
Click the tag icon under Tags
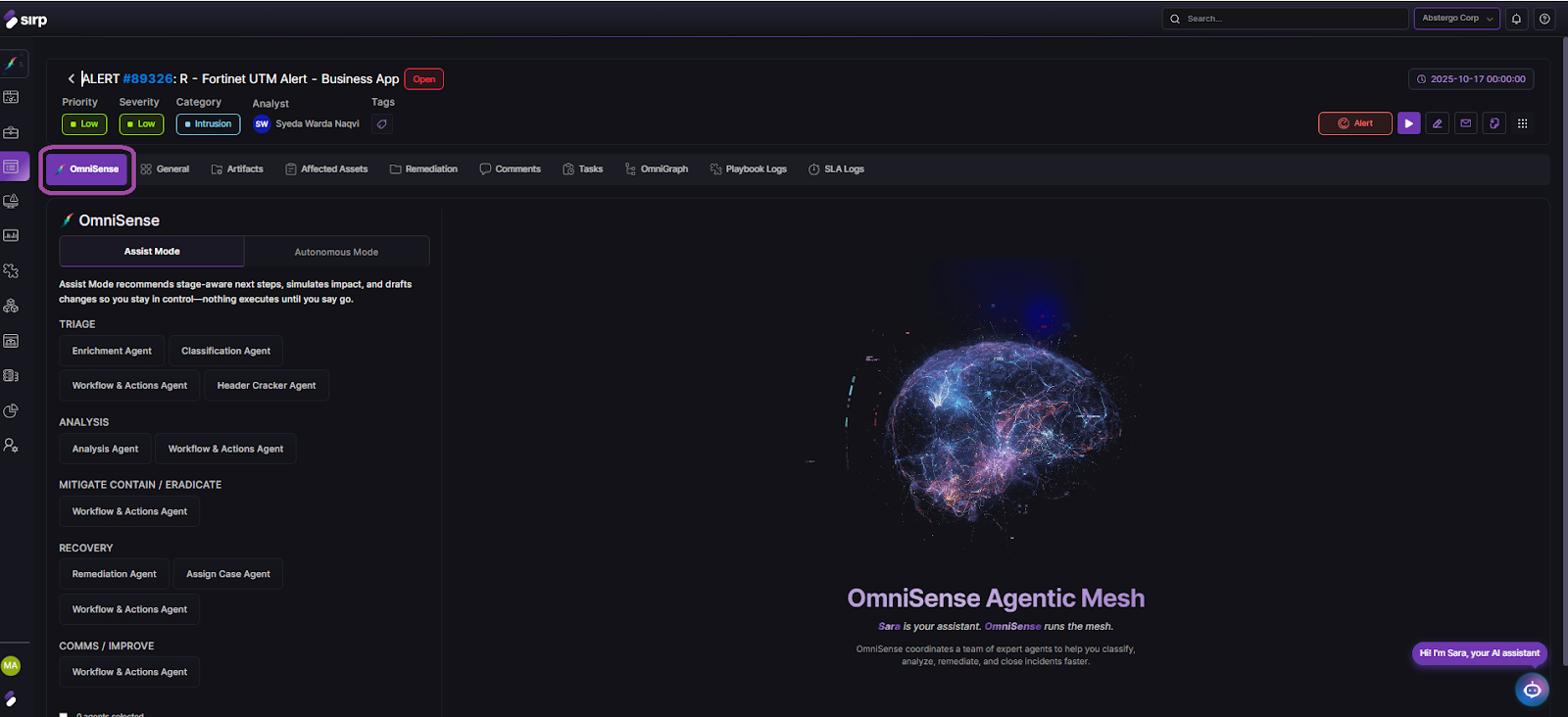click(382, 124)
